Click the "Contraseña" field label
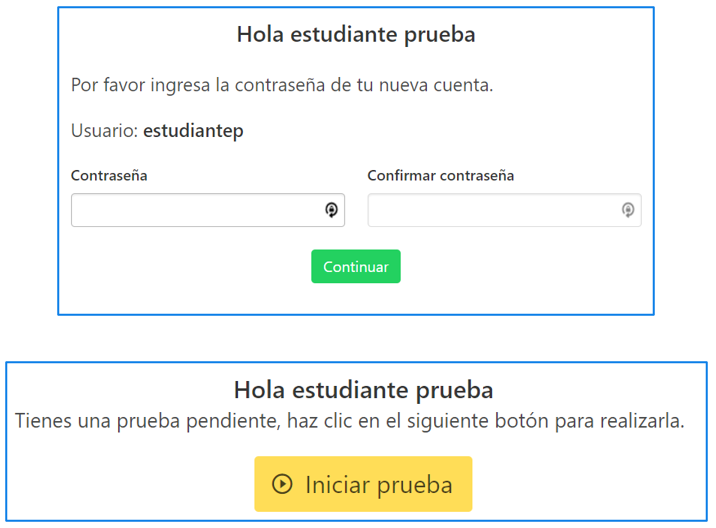The width and height of the screenshot is (716, 528). coord(109,176)
